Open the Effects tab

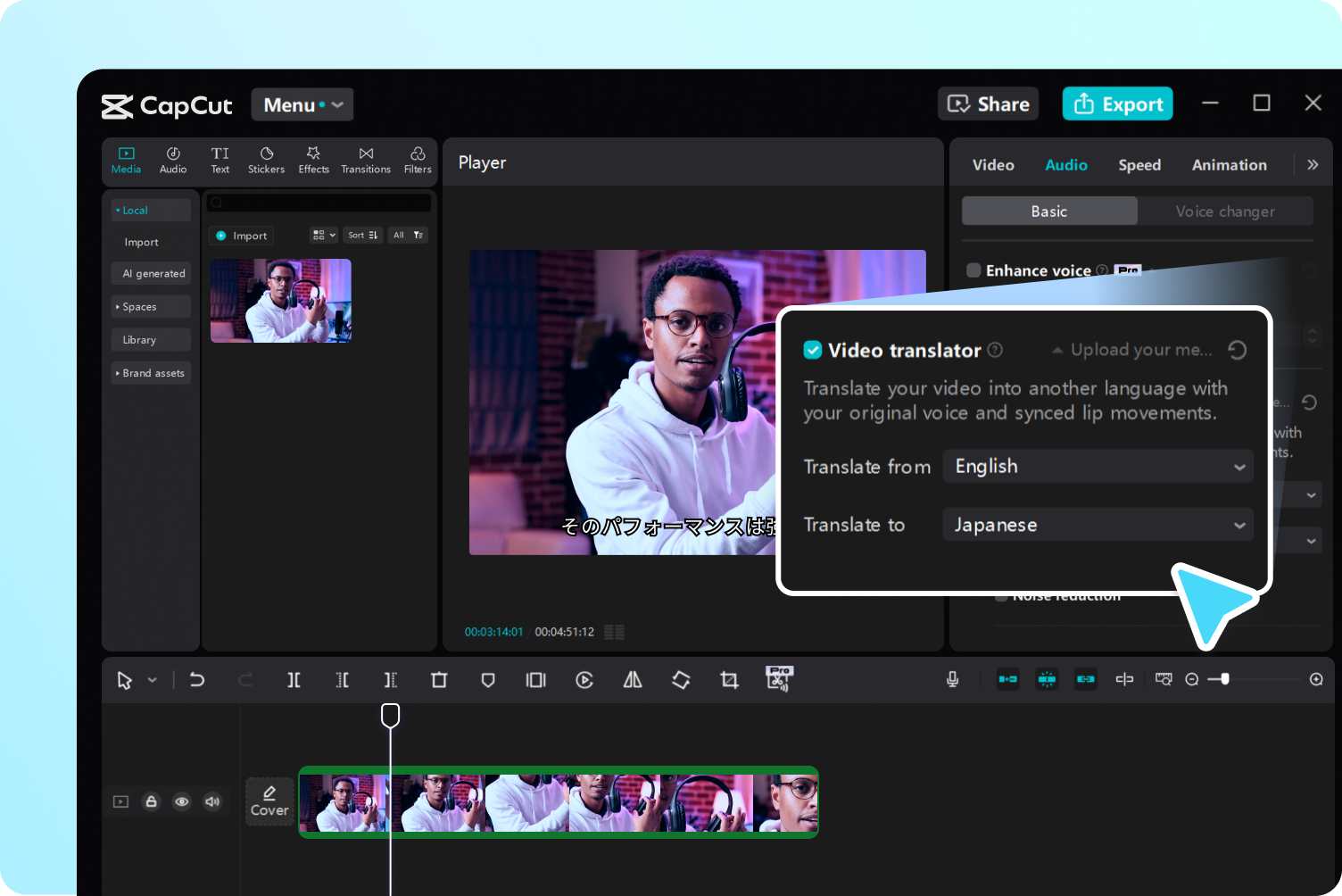pyautogui.click(x=313, y=161)
